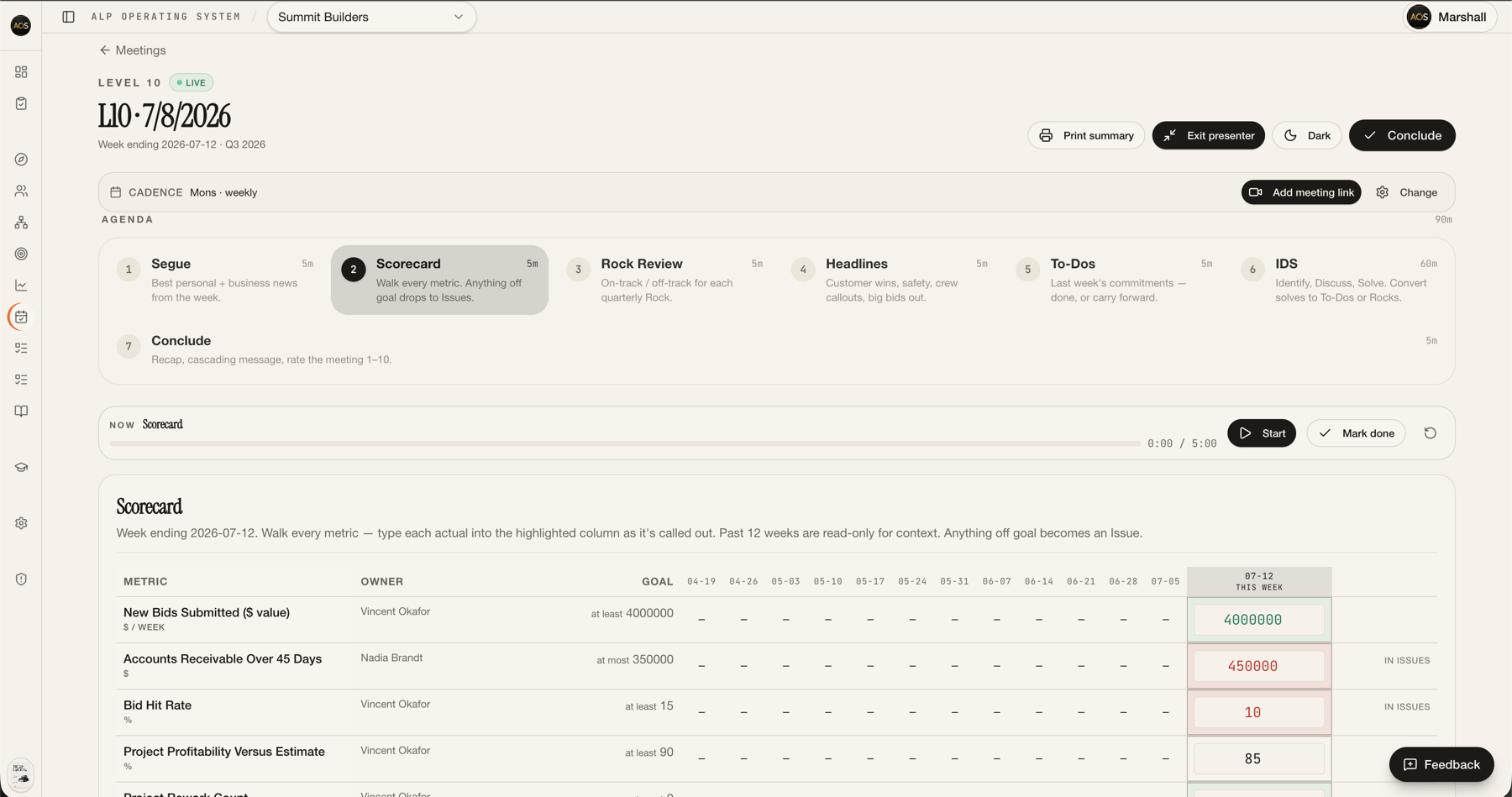Mark the Scorecard section done

(x=1356, y=433)
